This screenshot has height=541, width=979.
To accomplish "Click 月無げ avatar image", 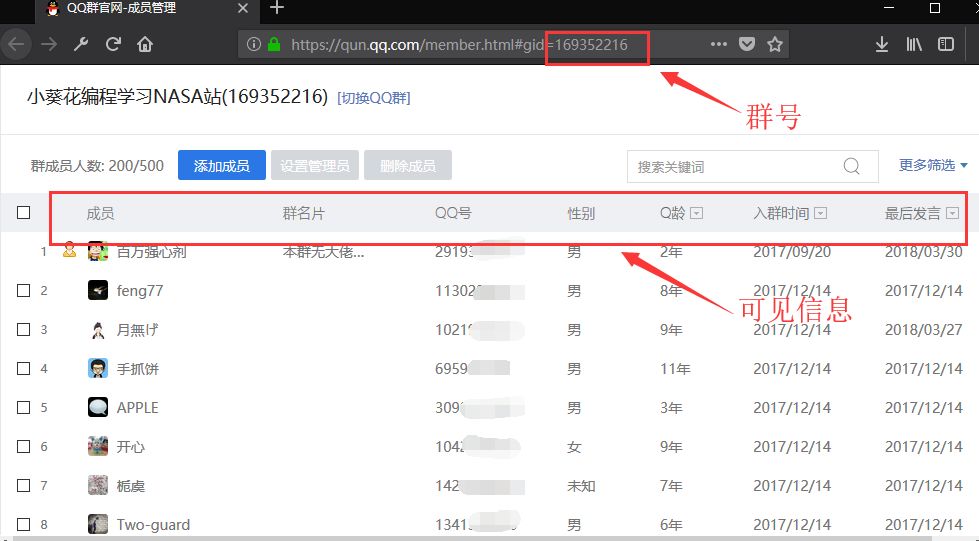I will 97,329.
